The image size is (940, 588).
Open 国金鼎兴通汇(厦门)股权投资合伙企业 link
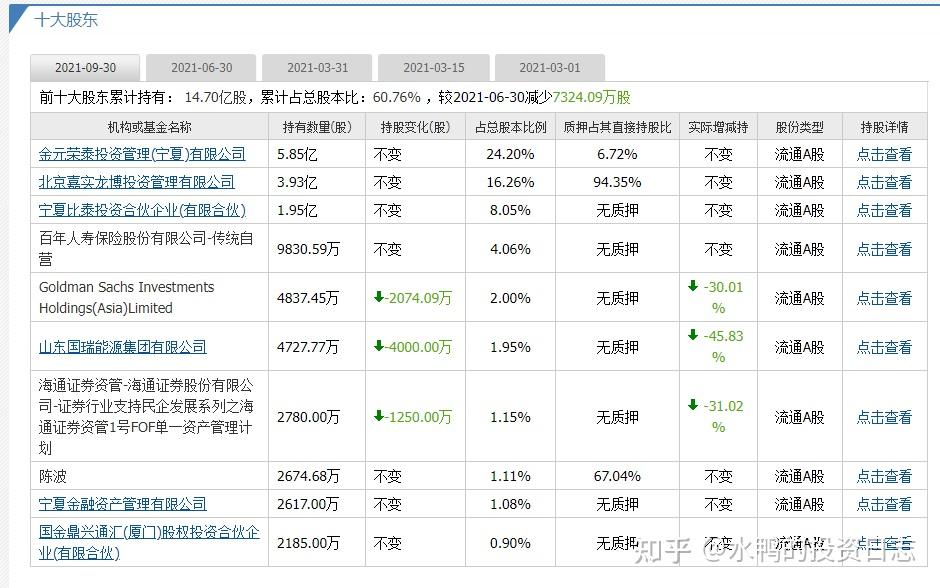tap(149, 542)
